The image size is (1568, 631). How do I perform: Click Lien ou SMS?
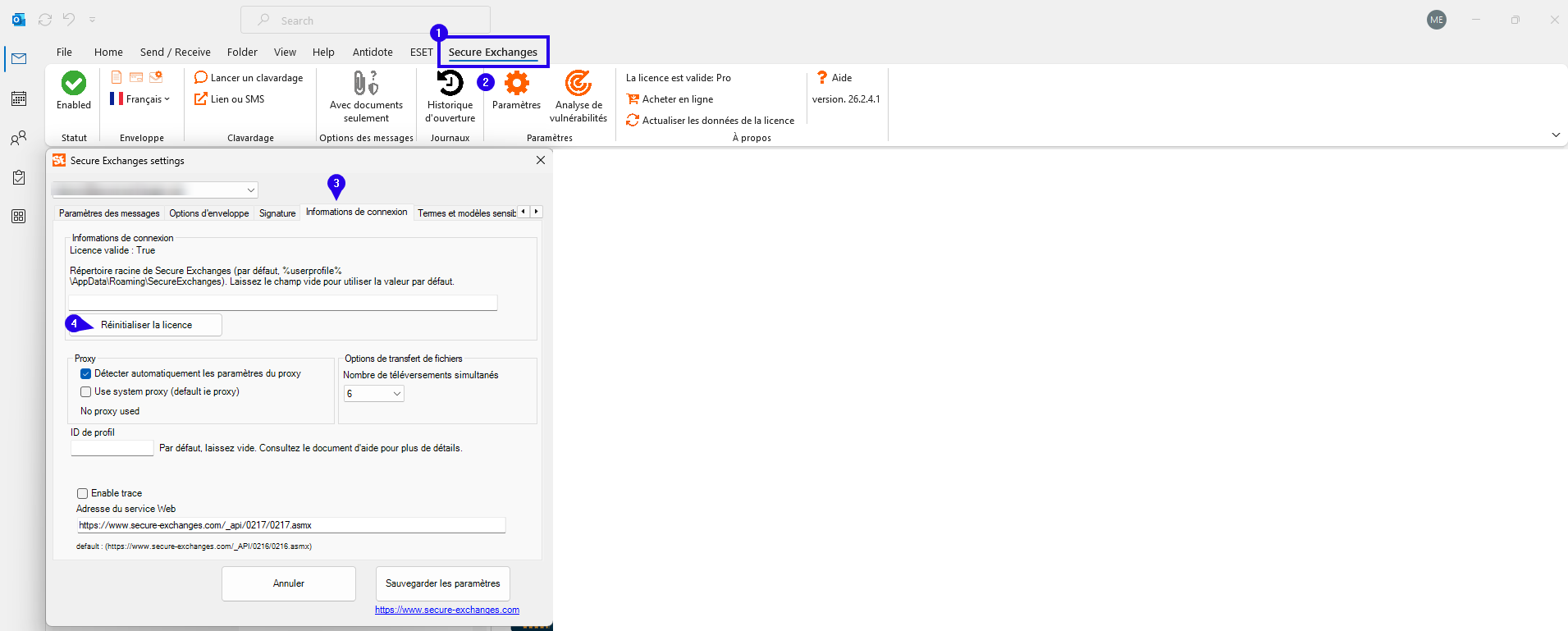click(230, 99)
